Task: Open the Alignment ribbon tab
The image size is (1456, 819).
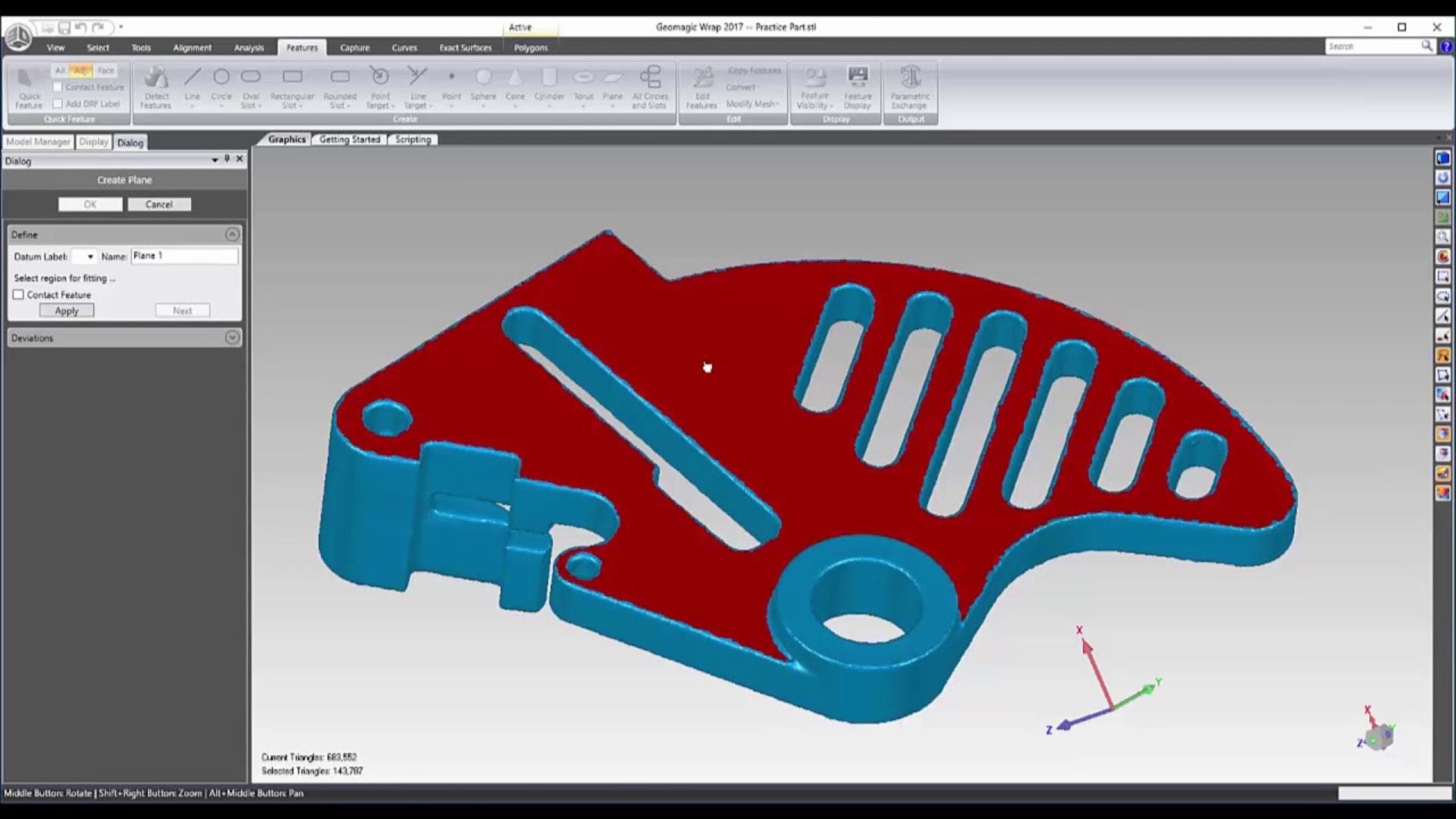Action: pos(192,48)
